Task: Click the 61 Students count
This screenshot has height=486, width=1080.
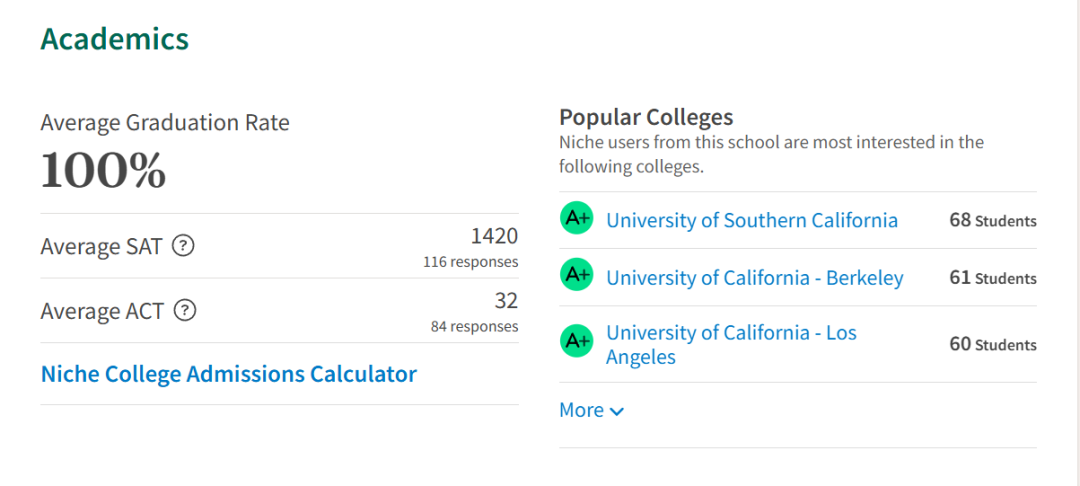Action: pos(993,278)
